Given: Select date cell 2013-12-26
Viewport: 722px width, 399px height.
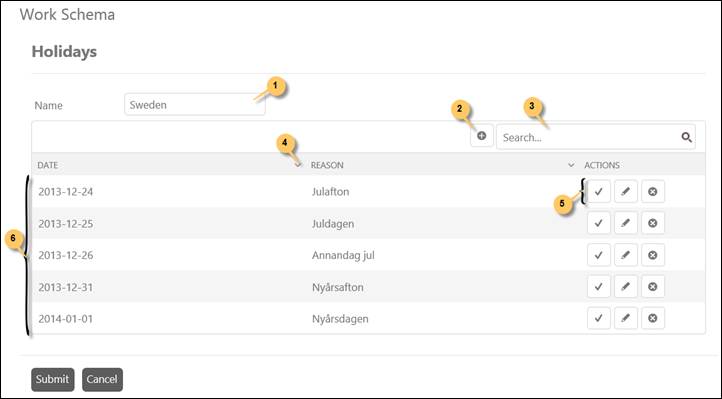Looking at the screenshot, I should (65, 255).
